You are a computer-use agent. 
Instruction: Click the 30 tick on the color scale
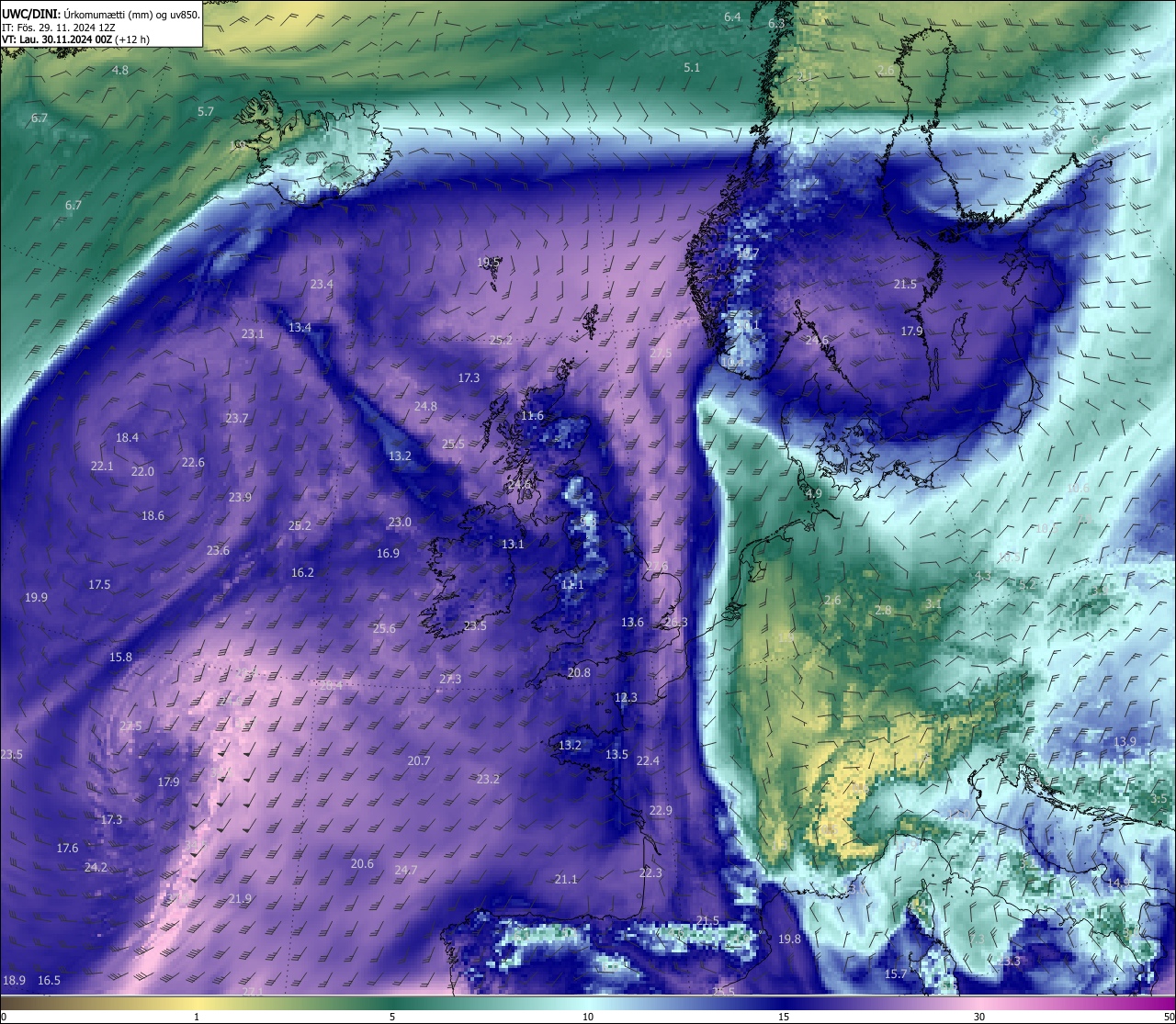[x=979, y=1017]
